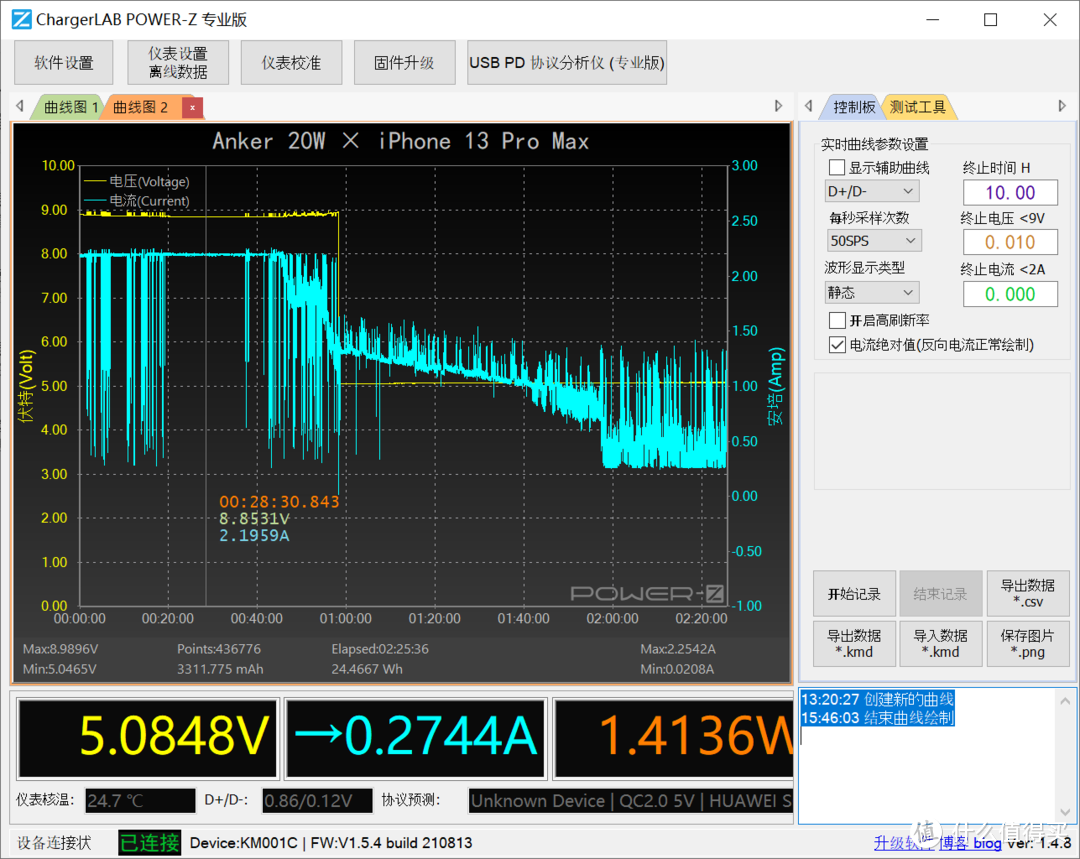Viewport: 1080px width, 859px height.
Task: Open the 50SPS sampling rate dropdown
Action: click(x=873, y=241)
